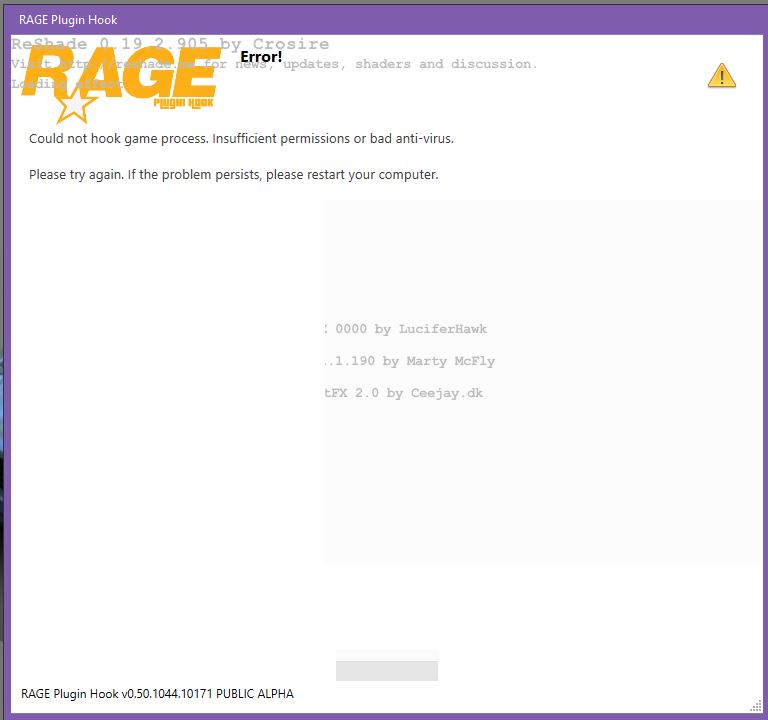Screen dimensions: 768x720
Task: Click the faded text '1.190 by Marty McFly'
Action: 414,361
